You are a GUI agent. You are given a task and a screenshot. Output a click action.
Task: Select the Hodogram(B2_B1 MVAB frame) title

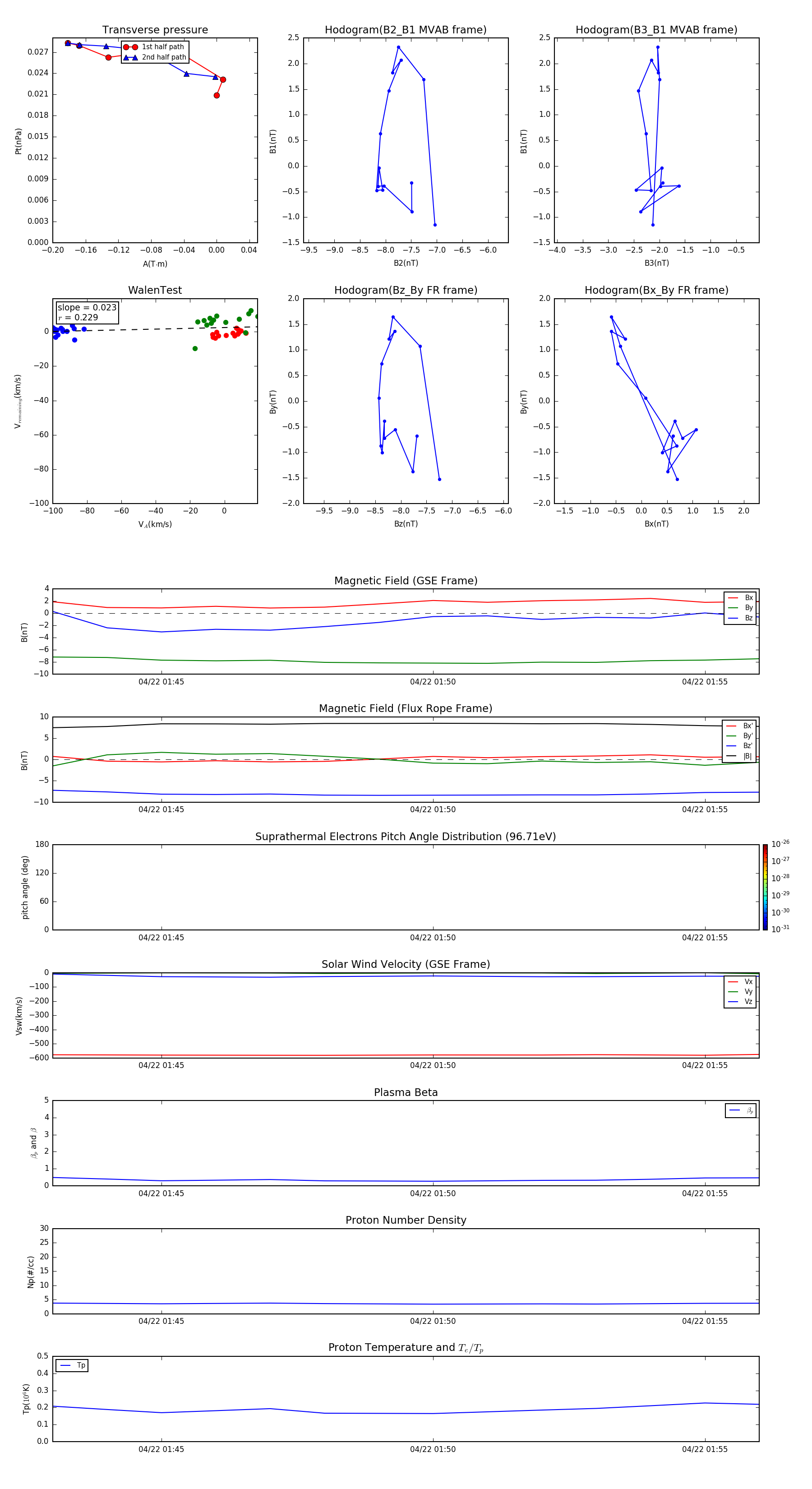click(405, 30)
